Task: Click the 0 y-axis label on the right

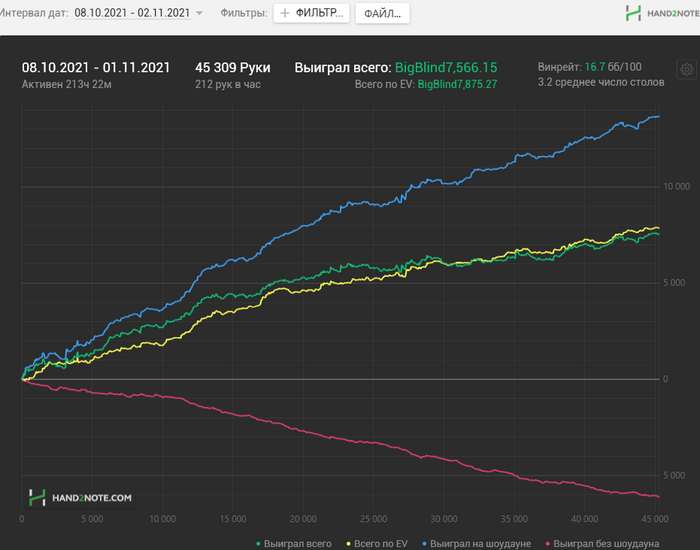Action: 665,379
